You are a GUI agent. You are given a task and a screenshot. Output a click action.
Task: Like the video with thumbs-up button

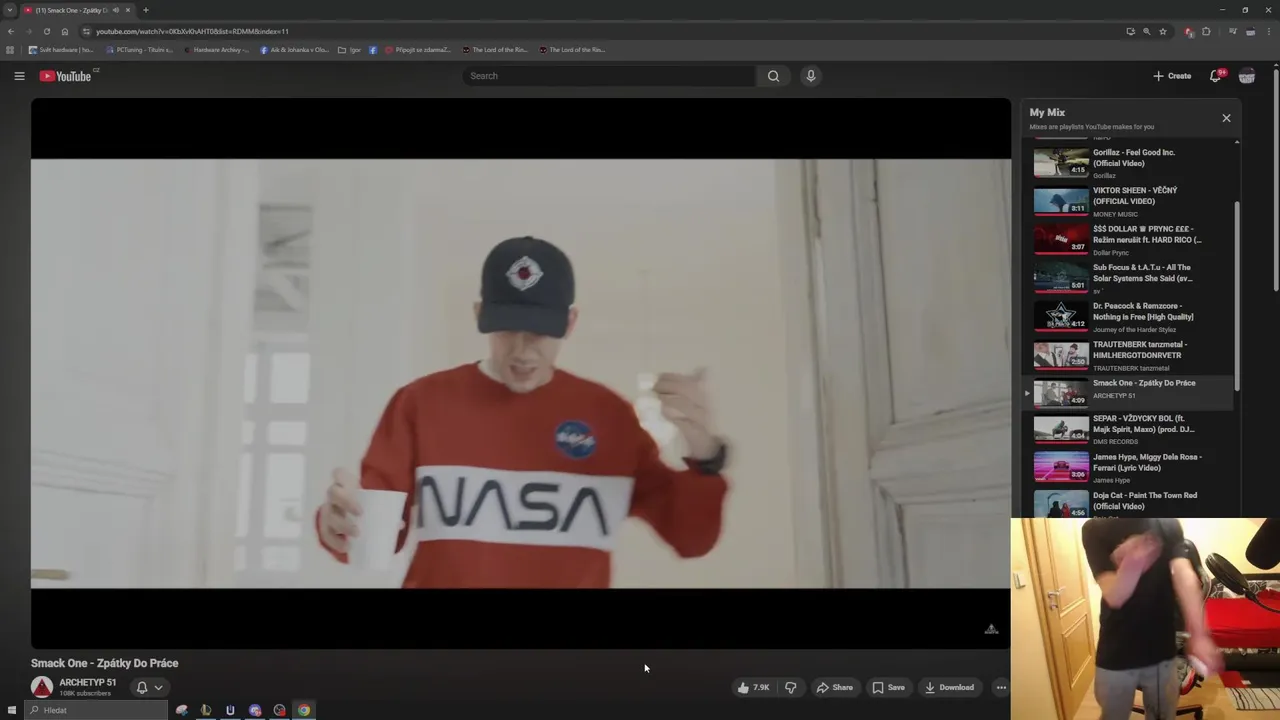click(753, 687)
